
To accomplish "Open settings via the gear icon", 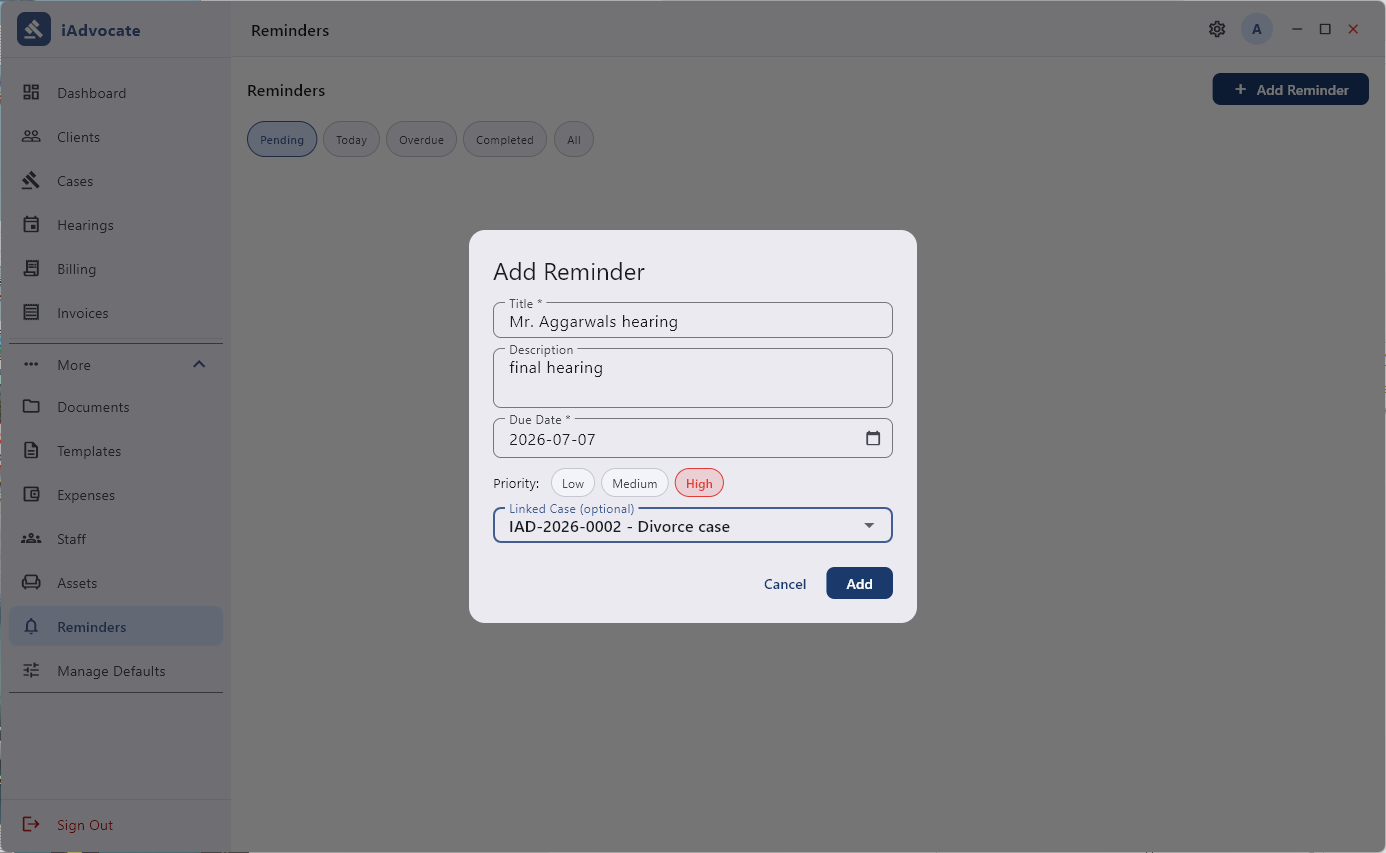I will click(1217, 29).
